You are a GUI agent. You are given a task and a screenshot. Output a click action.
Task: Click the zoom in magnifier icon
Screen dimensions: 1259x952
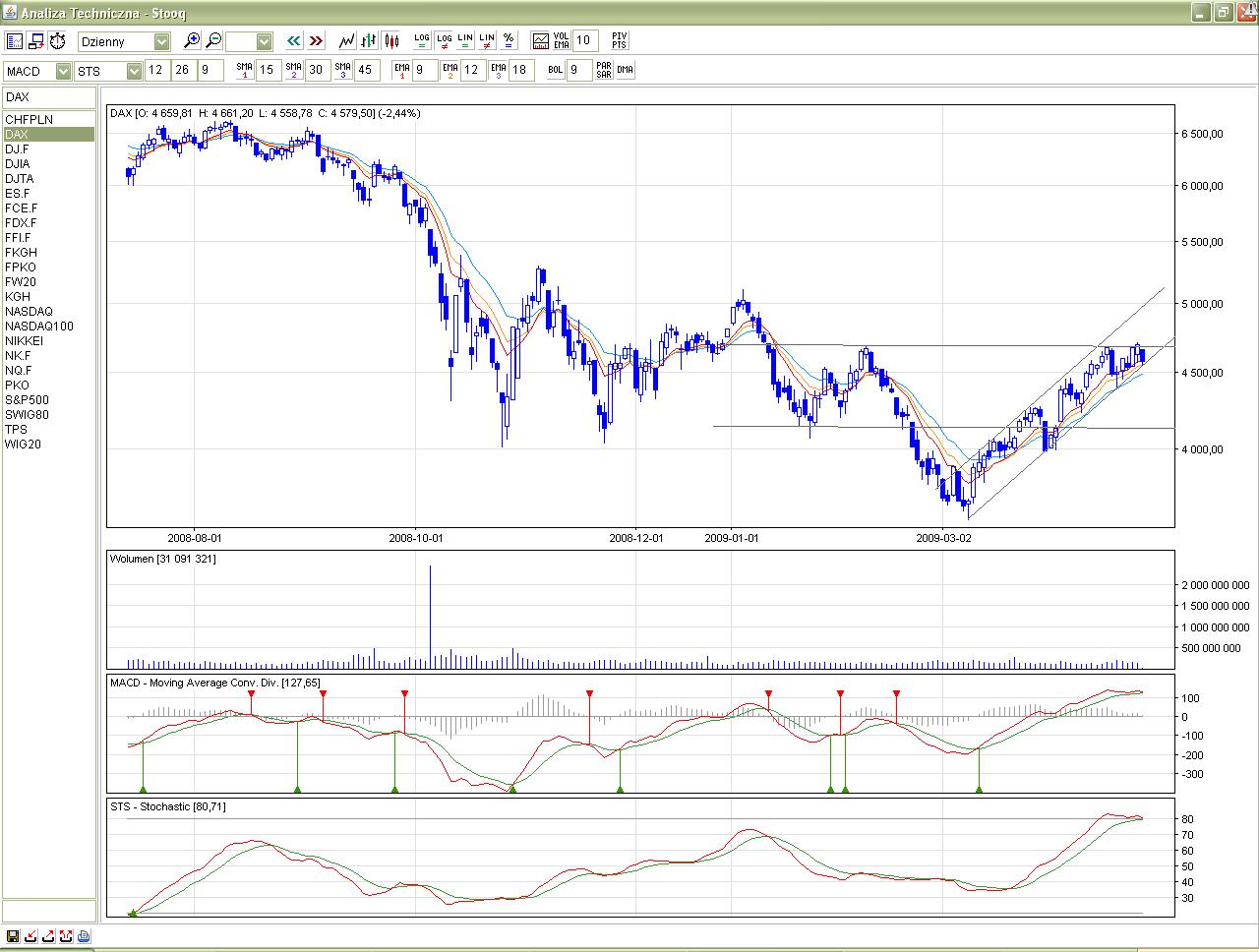[192, 41]
